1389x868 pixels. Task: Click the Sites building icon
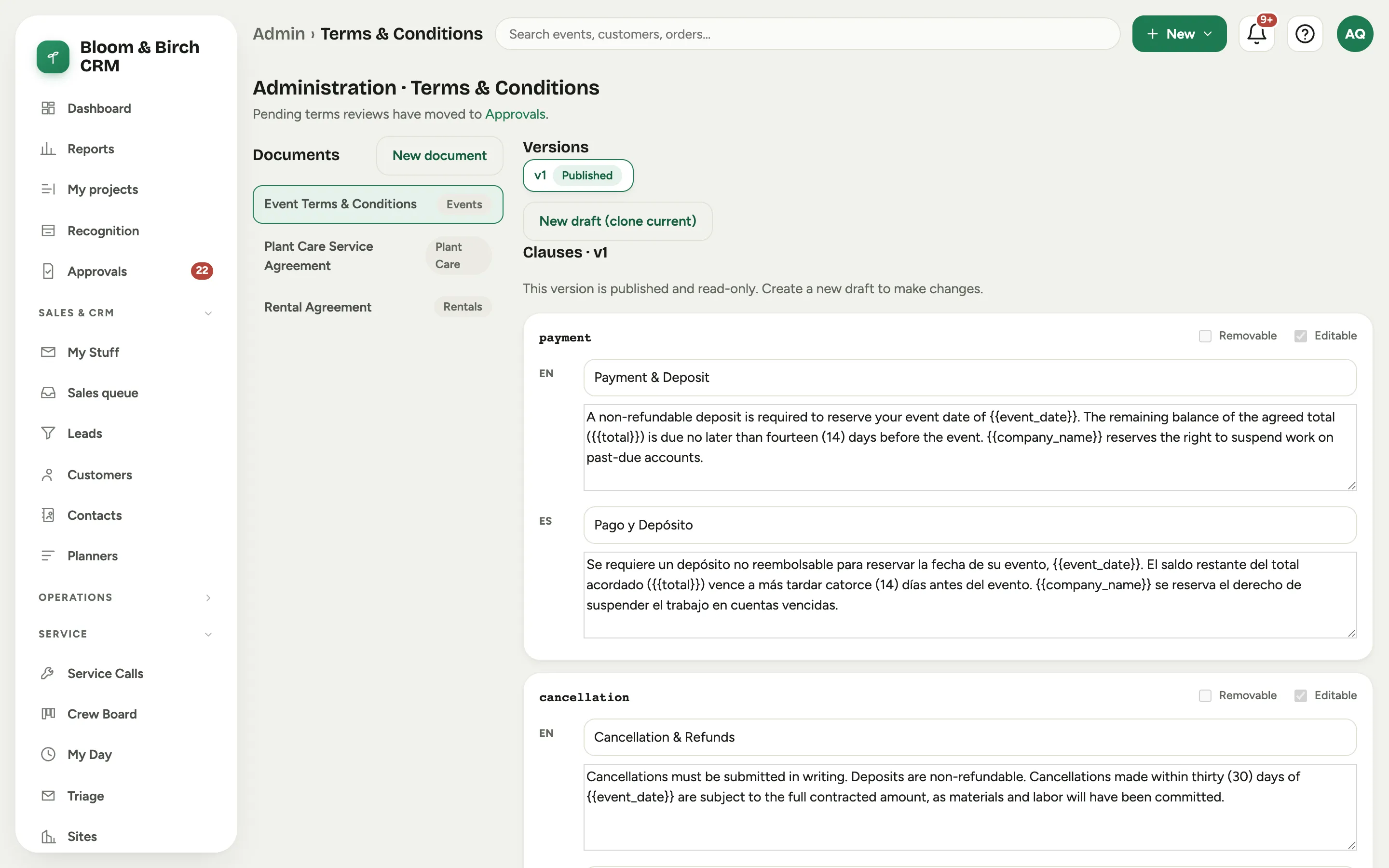[48, 837]
